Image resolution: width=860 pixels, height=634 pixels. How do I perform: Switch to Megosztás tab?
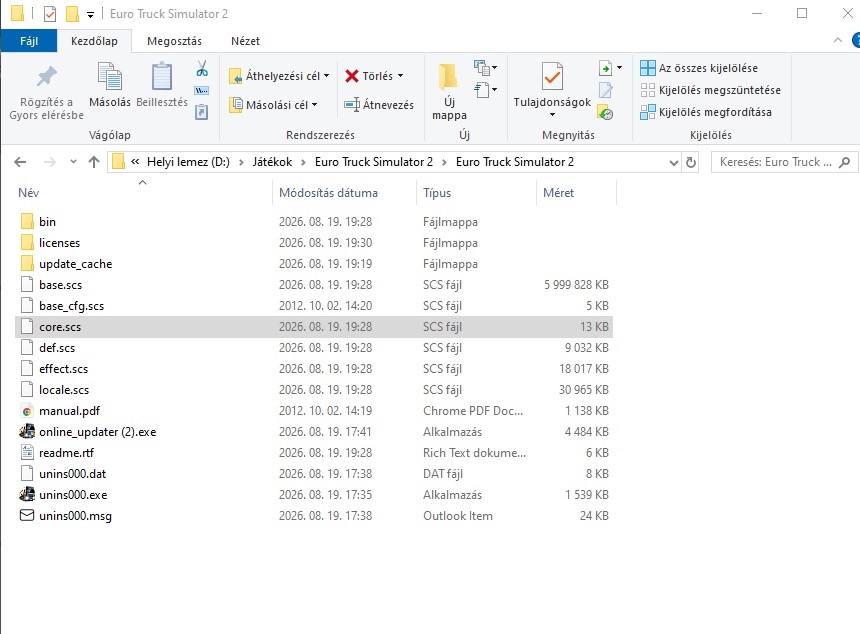pyautogui.click(x=174, y=41)
